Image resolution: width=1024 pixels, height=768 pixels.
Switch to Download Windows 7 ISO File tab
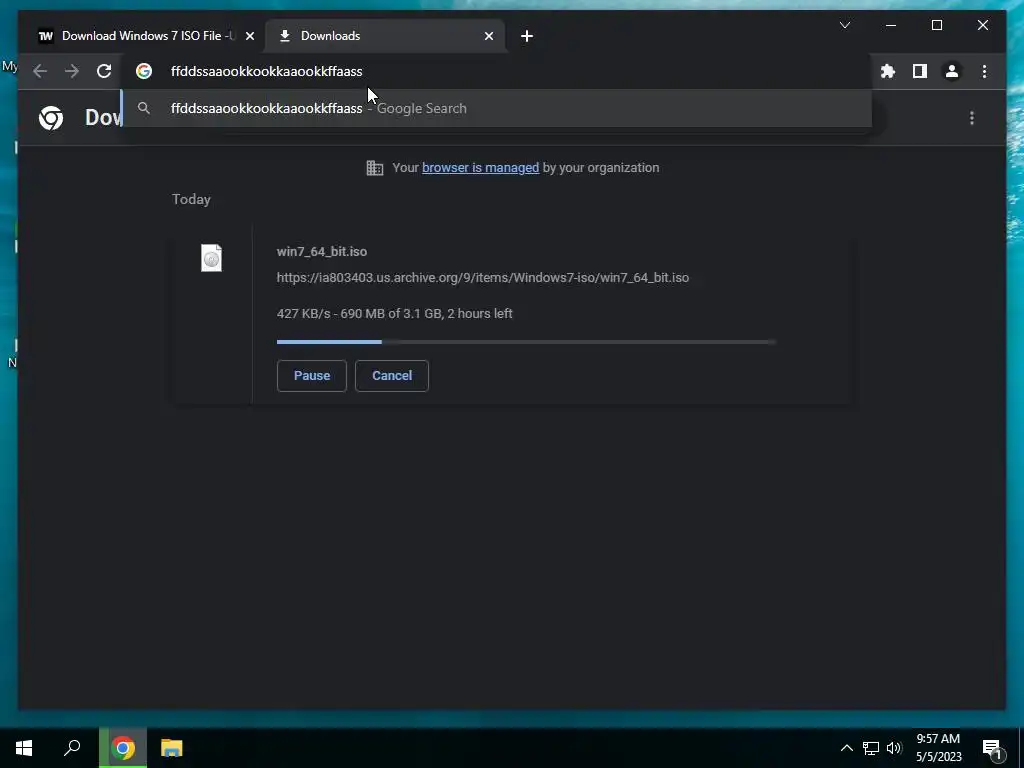(x=140, y=36)
